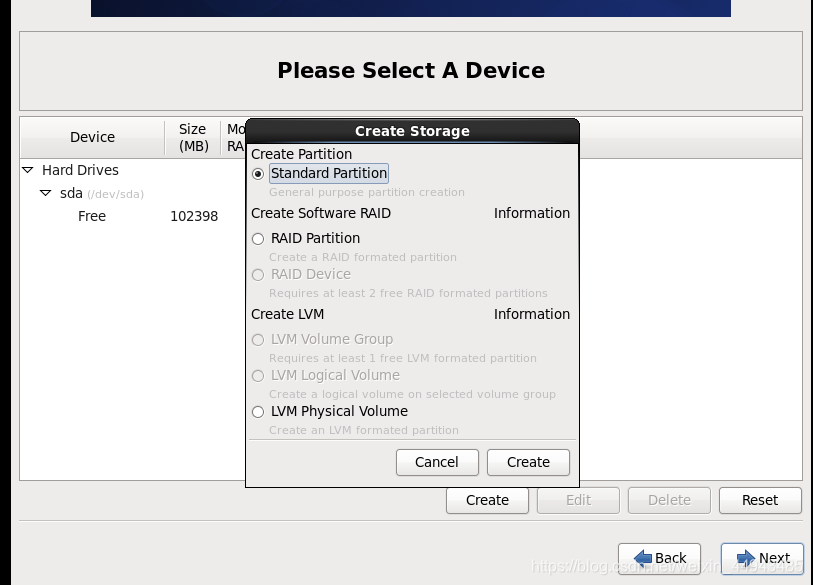Select the Standard Partition radio button
The image size is (813, 585).
click(258, 174)
